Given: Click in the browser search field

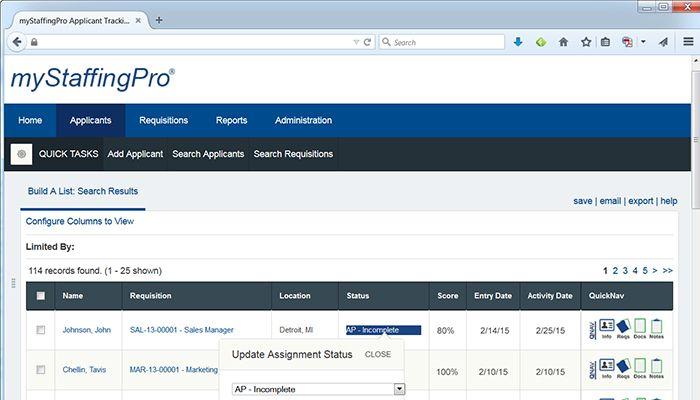Looking at the screenshot, I should coord(442,42).
